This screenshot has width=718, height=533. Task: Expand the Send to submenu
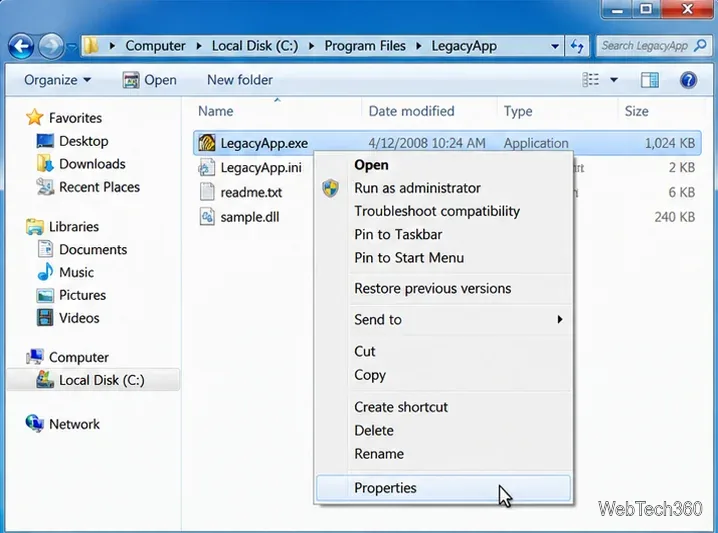tap(443, 320)
